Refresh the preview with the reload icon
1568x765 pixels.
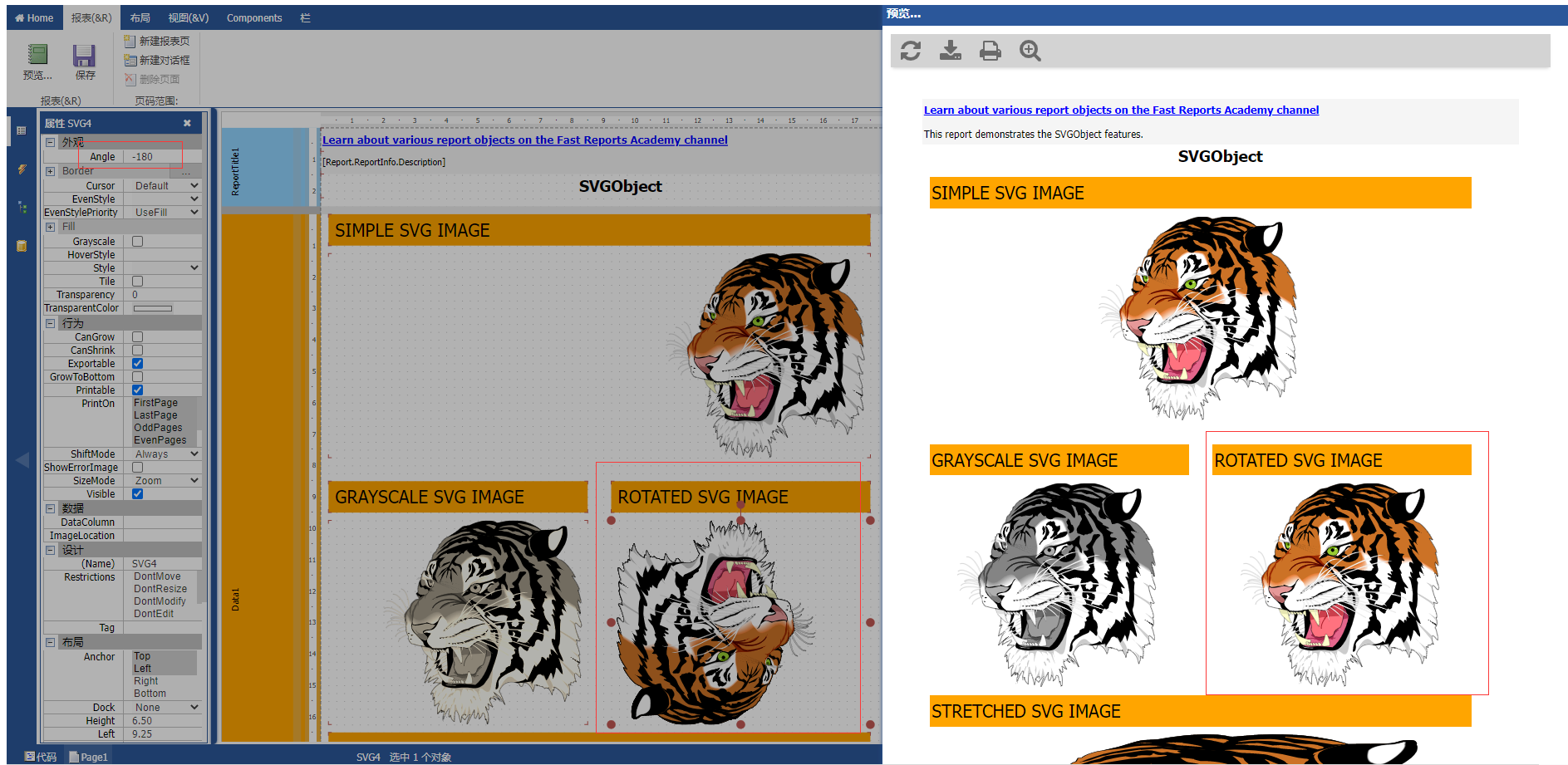(911, 51)
